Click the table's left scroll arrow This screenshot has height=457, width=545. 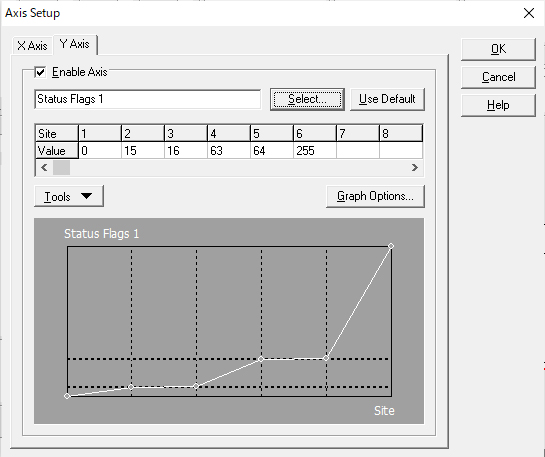click(44, 168)
